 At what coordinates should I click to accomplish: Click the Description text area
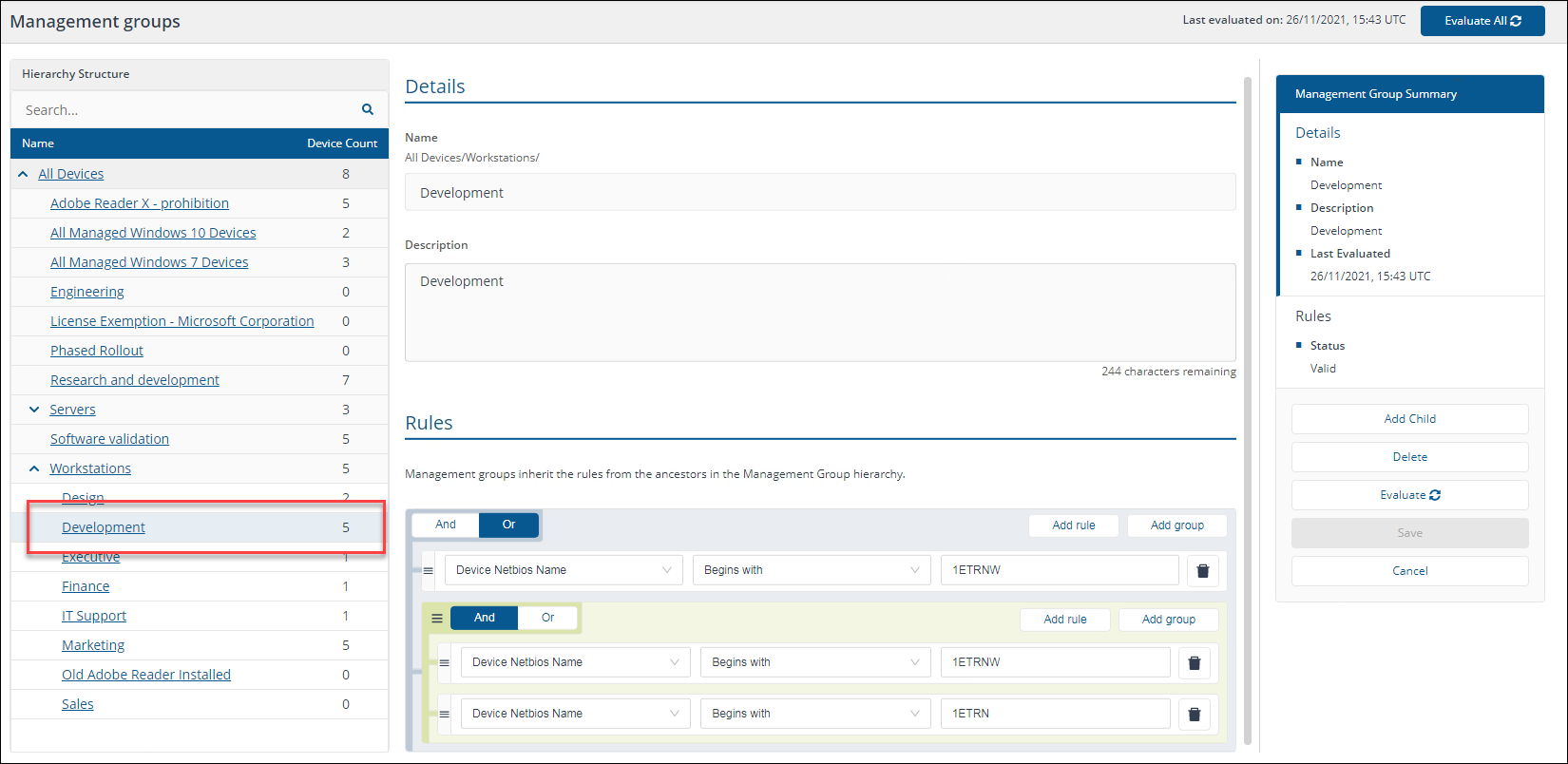point(820,312)
